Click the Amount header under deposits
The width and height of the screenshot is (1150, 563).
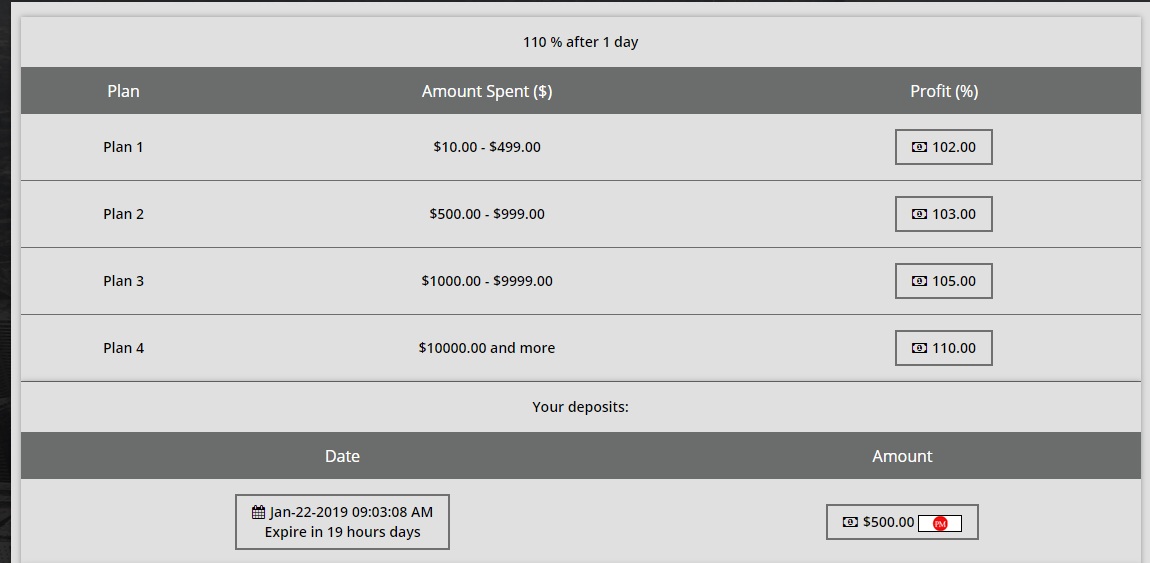coord(902,456)
